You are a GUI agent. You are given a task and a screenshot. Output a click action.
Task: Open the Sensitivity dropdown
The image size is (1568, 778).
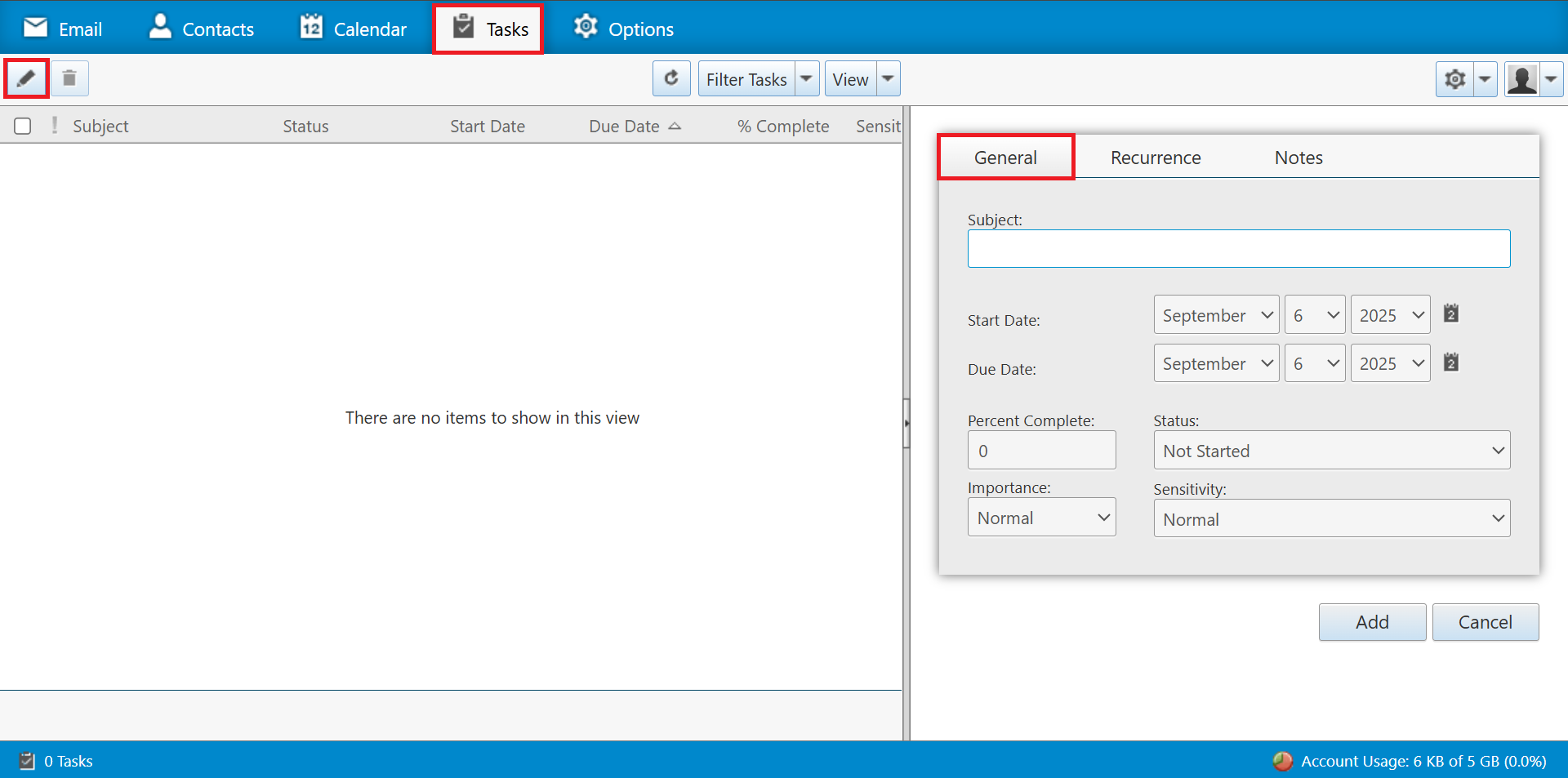coord(1332,518)
